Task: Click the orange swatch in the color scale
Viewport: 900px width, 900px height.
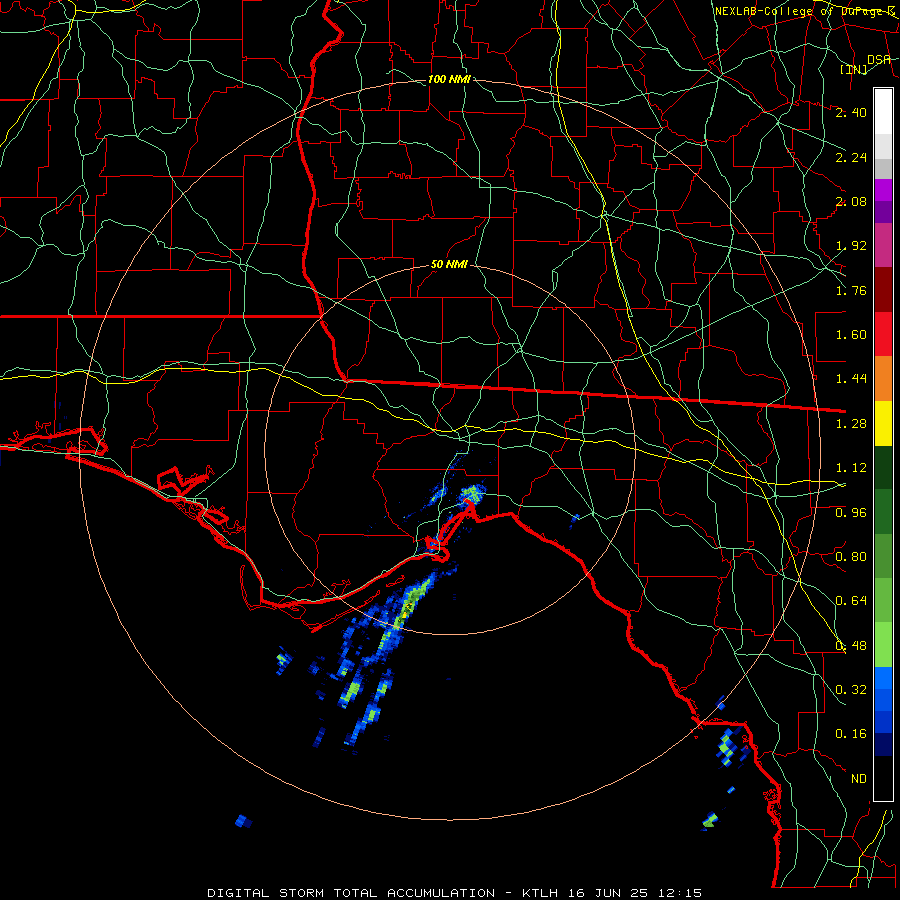Action: pos(883,379)
